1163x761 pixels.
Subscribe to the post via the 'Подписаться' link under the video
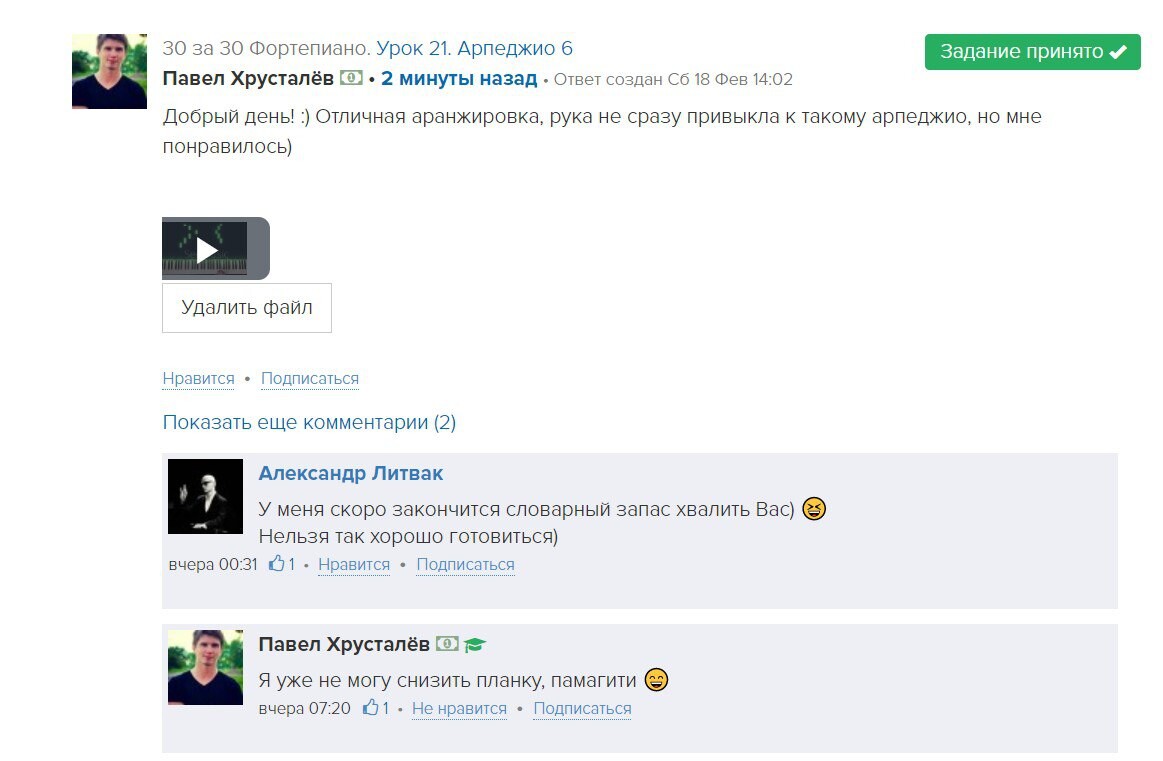click(310, 378)
